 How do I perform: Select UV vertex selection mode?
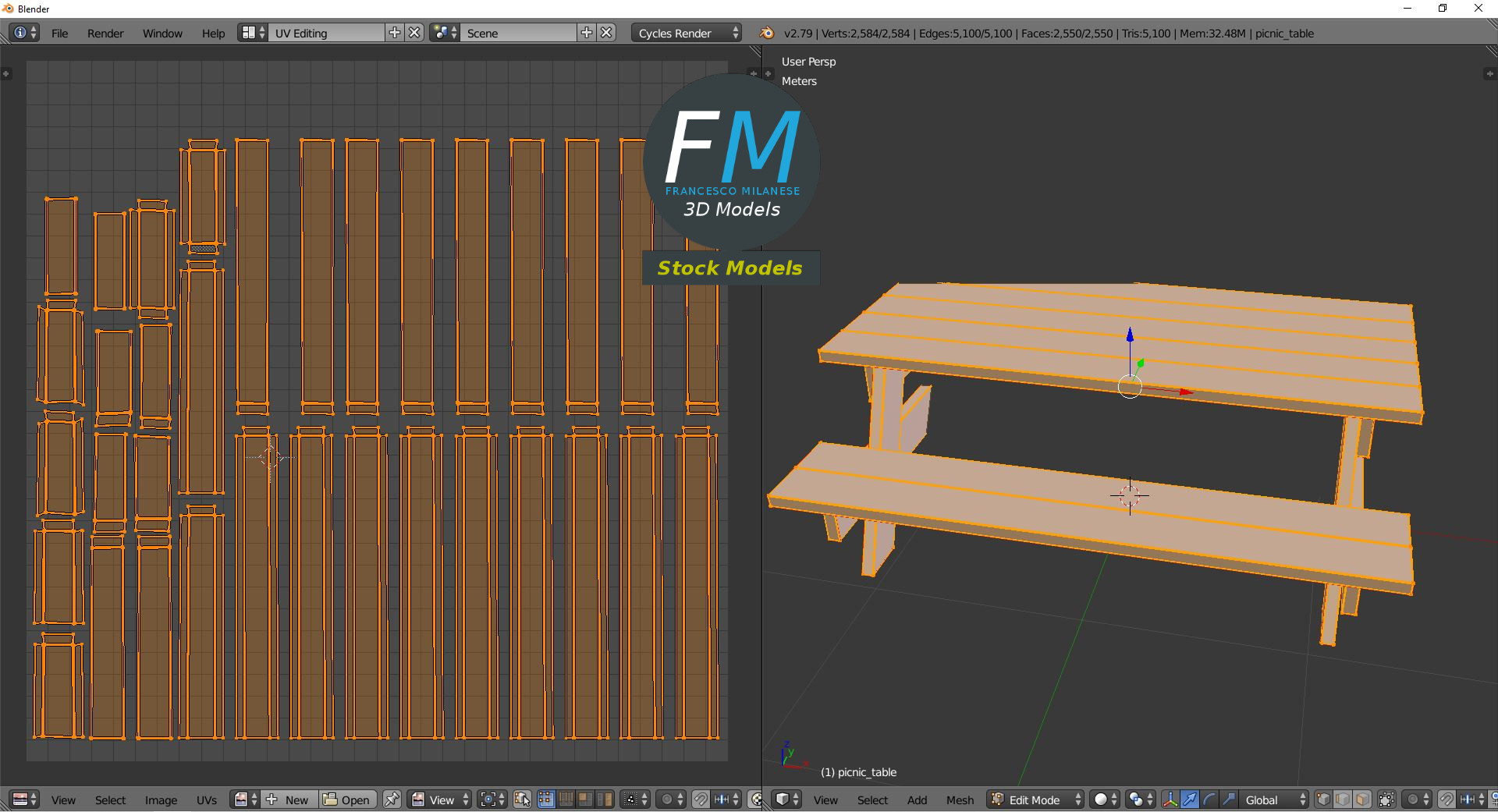click(545, 800)
